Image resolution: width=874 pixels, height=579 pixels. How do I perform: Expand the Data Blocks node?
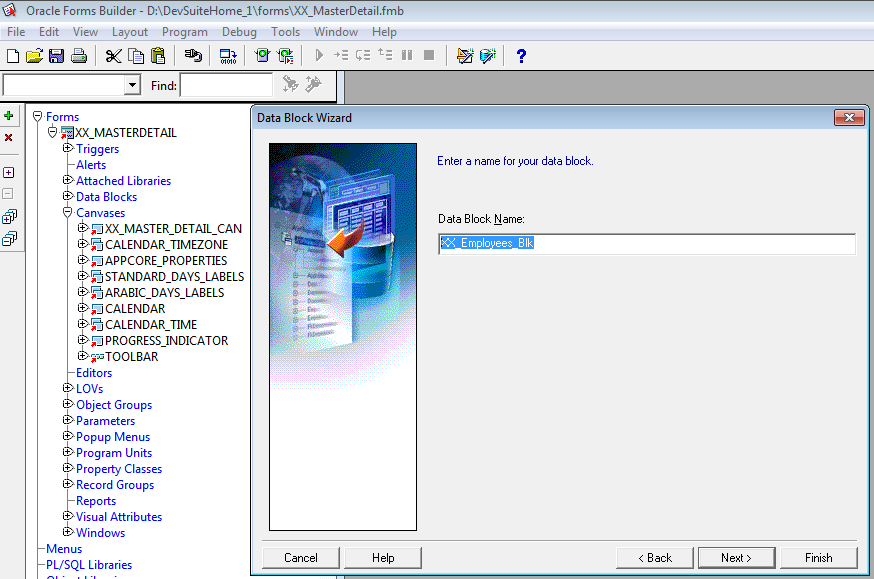click(x=68, y=196)
